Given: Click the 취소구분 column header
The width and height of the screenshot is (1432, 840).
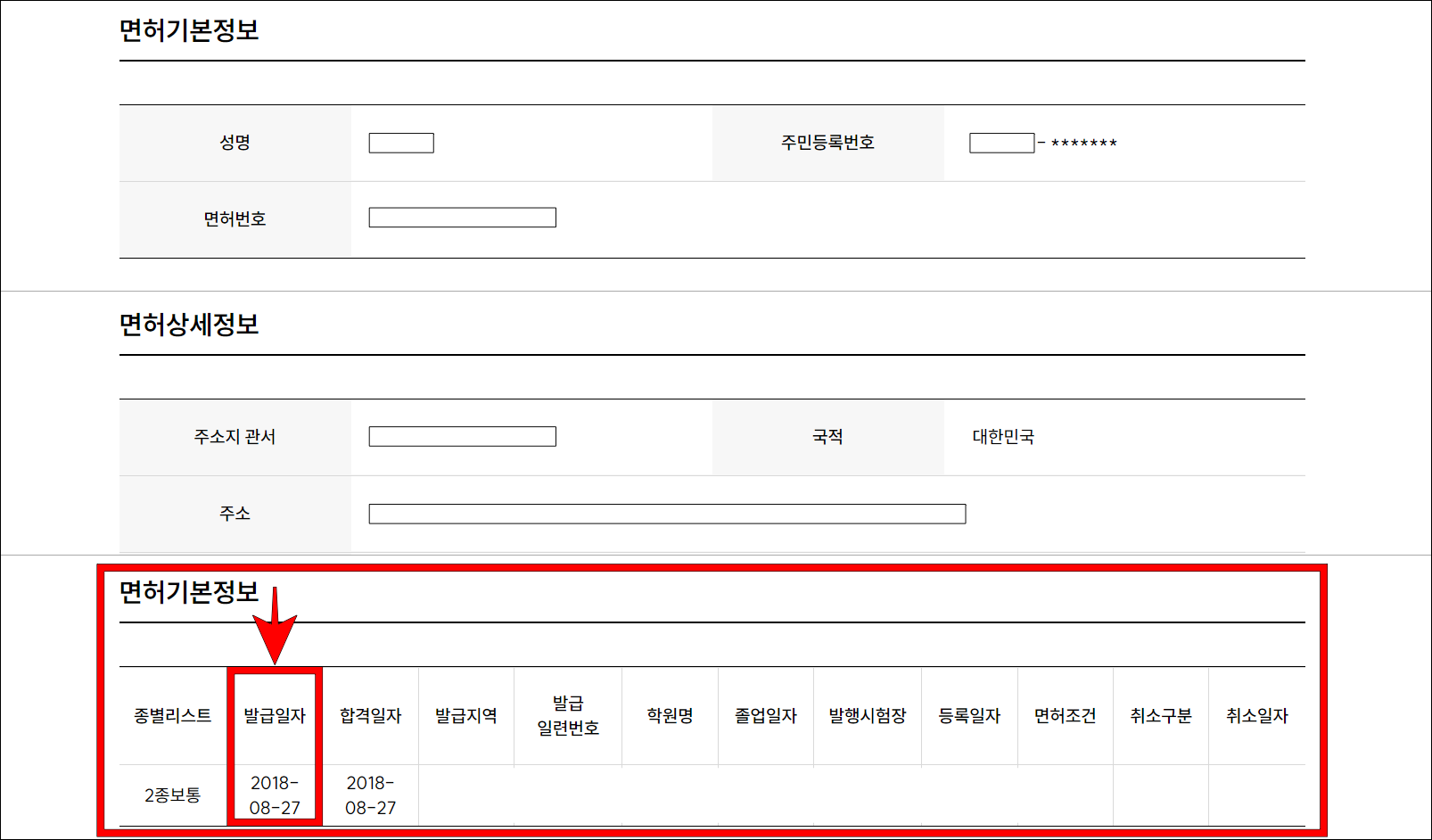Looking at the screenshot, I should 1161,715.
